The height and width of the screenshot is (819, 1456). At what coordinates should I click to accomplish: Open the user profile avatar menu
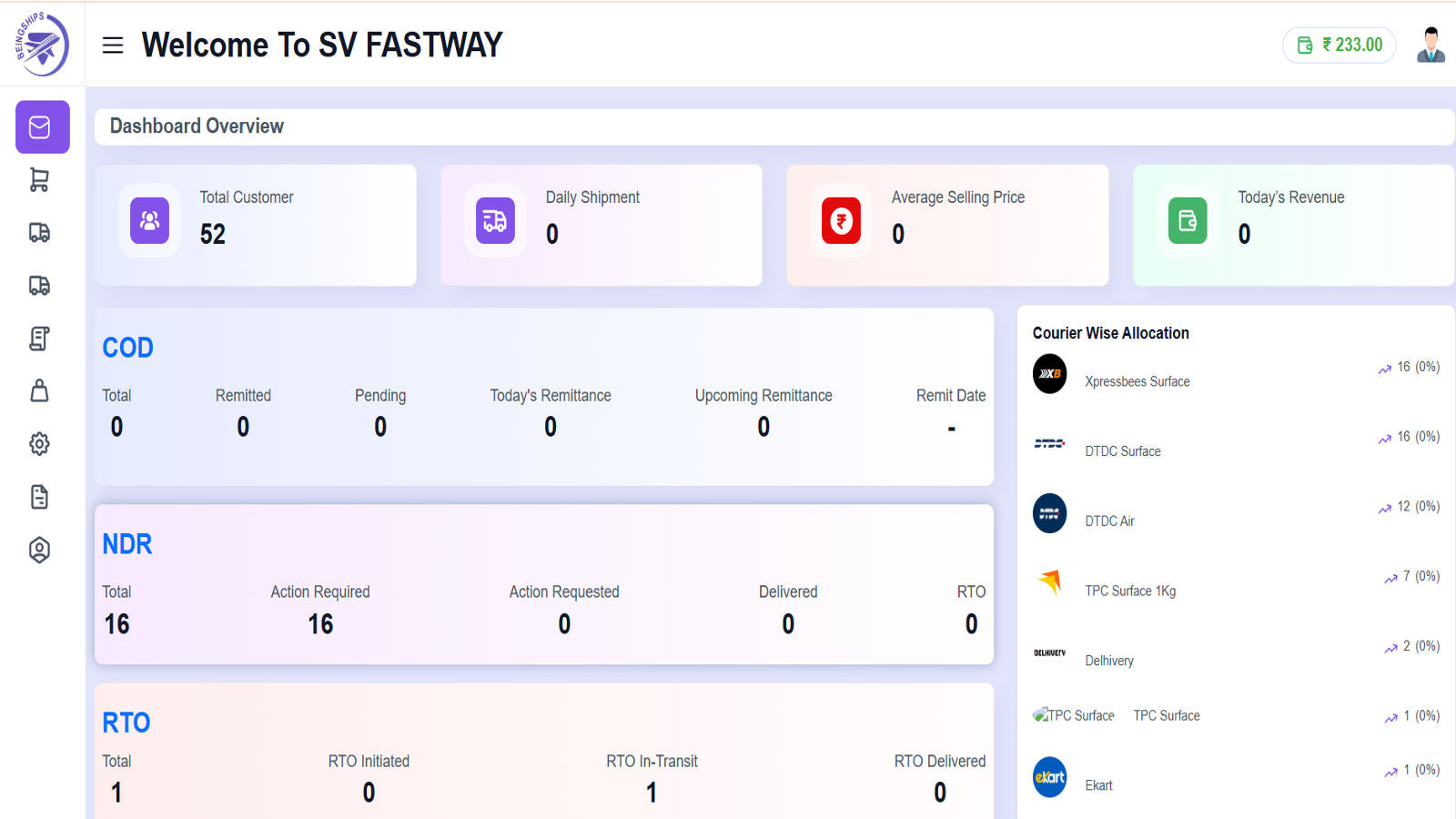click(x=1431, y=45)
